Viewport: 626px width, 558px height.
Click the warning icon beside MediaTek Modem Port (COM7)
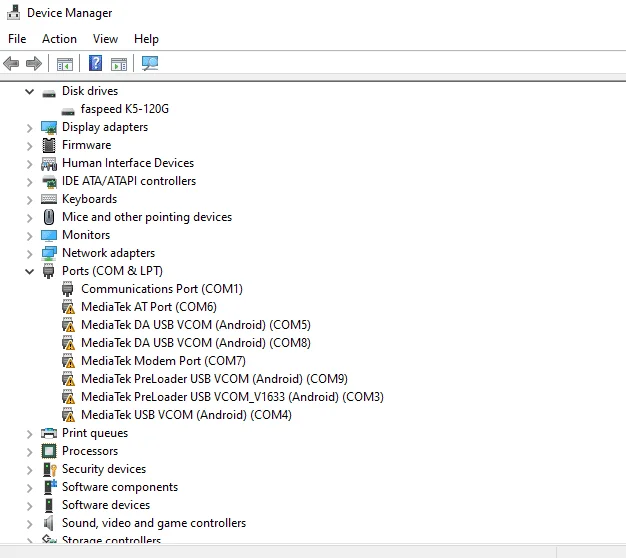click(x=68, y=361)
